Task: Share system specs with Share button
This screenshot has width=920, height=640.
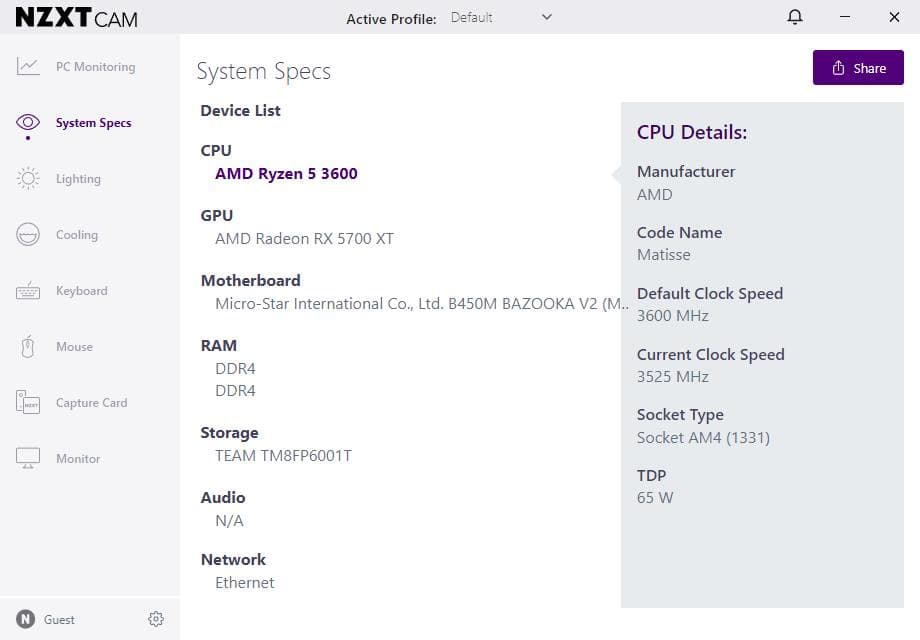Action: [x=858, y=67]
